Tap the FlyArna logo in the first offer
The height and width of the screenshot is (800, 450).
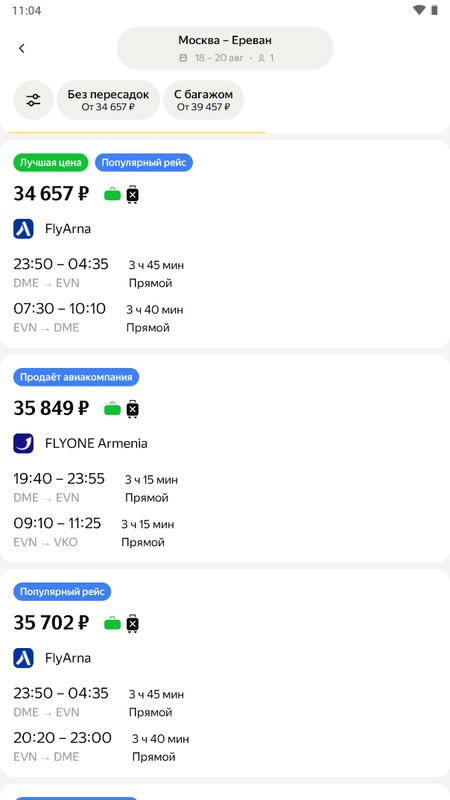pyautogui.click(x=23, y=229)
